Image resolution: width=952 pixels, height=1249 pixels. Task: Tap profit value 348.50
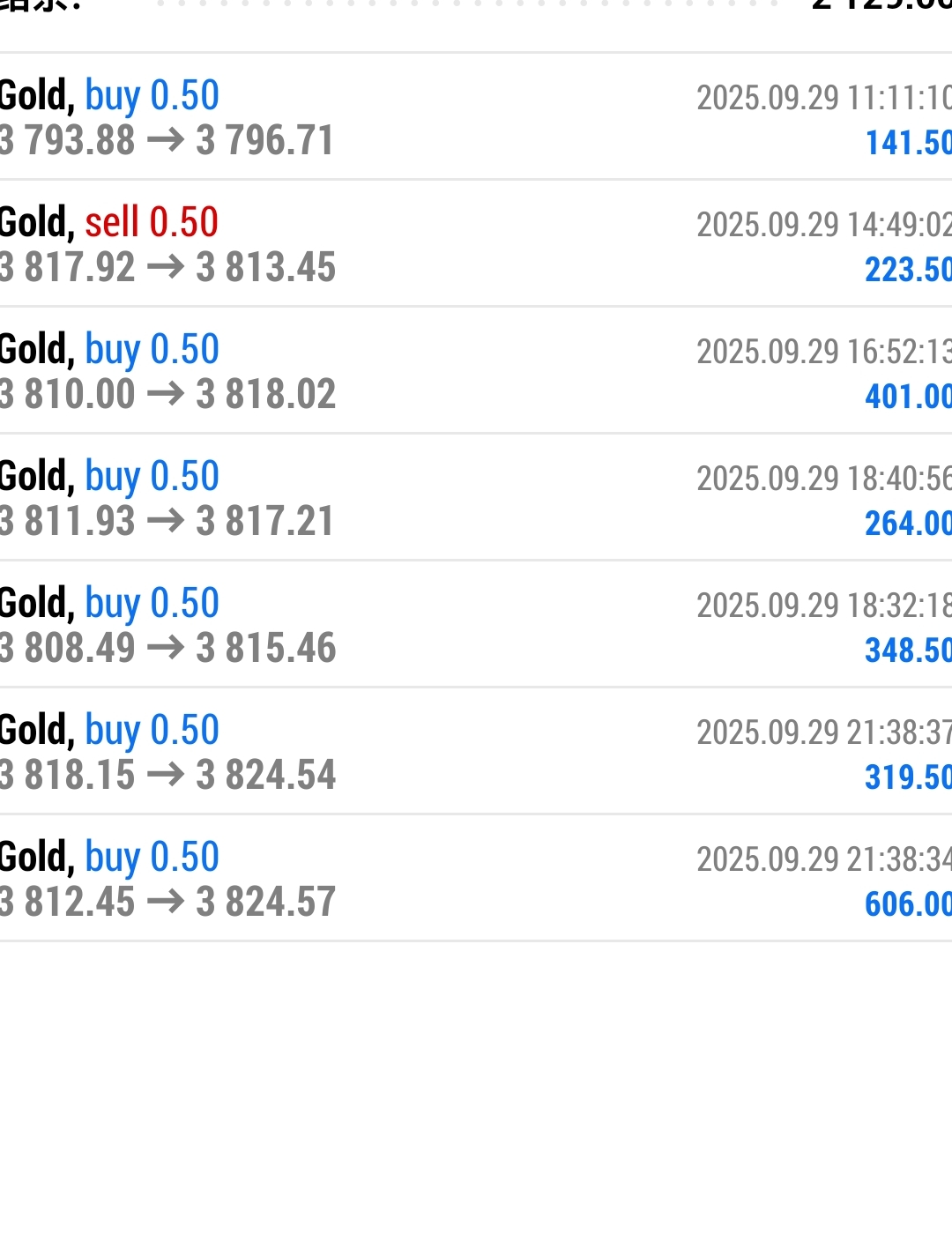click(x=907, y=651)
